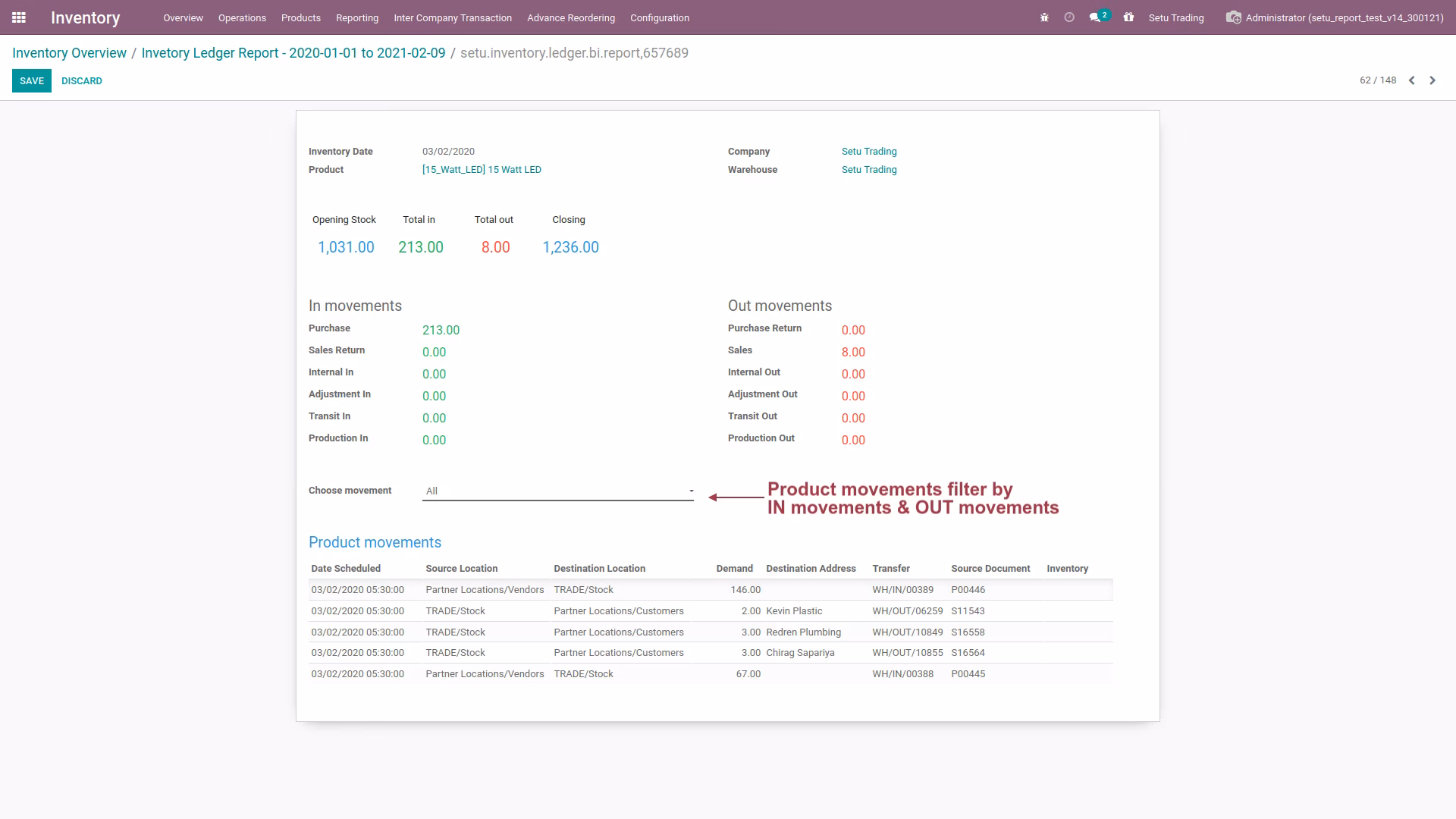Open the WH/OUT/10849 movement row
Image resolution: width=1456 pixels, height=819 pixels.
click(711, 632)
